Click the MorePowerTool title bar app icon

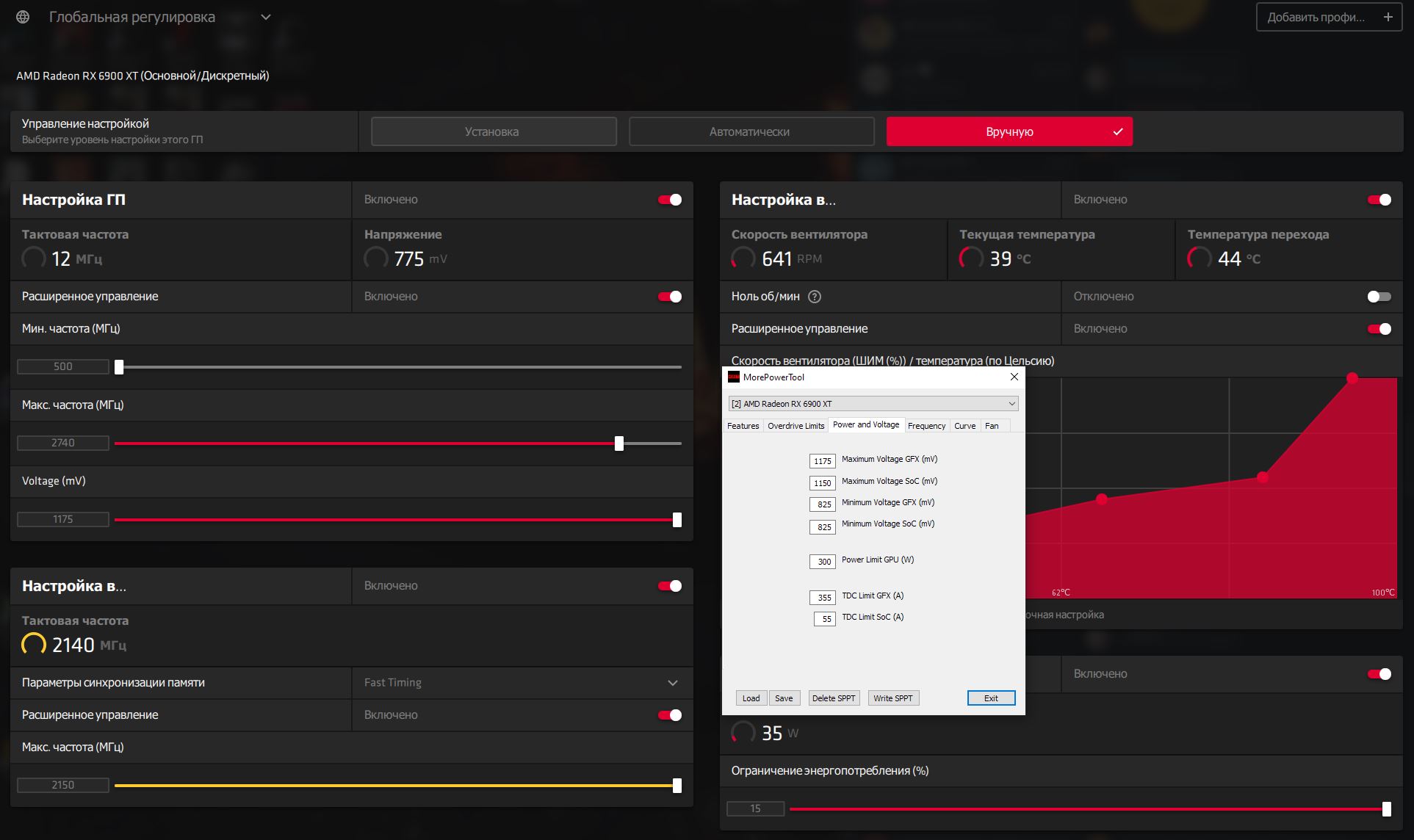(x=733, y=377)
